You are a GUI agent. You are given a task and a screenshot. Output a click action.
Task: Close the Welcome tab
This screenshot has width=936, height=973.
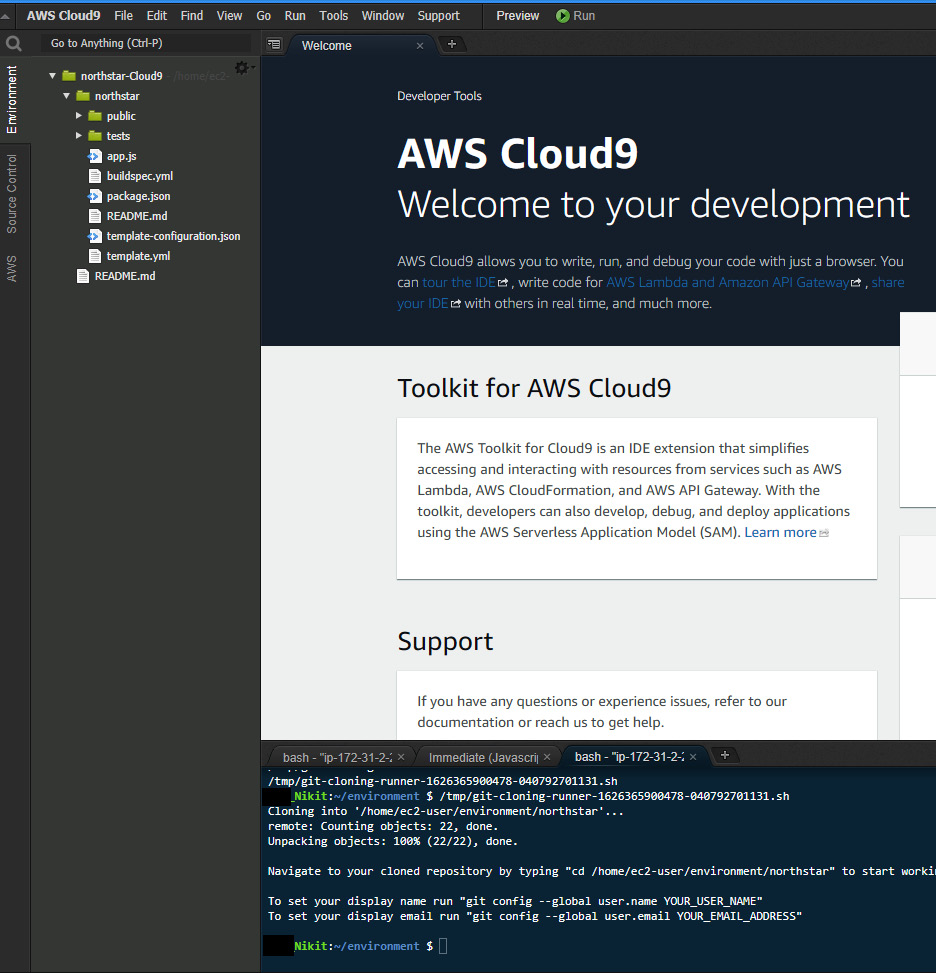[x=420, y=46]
